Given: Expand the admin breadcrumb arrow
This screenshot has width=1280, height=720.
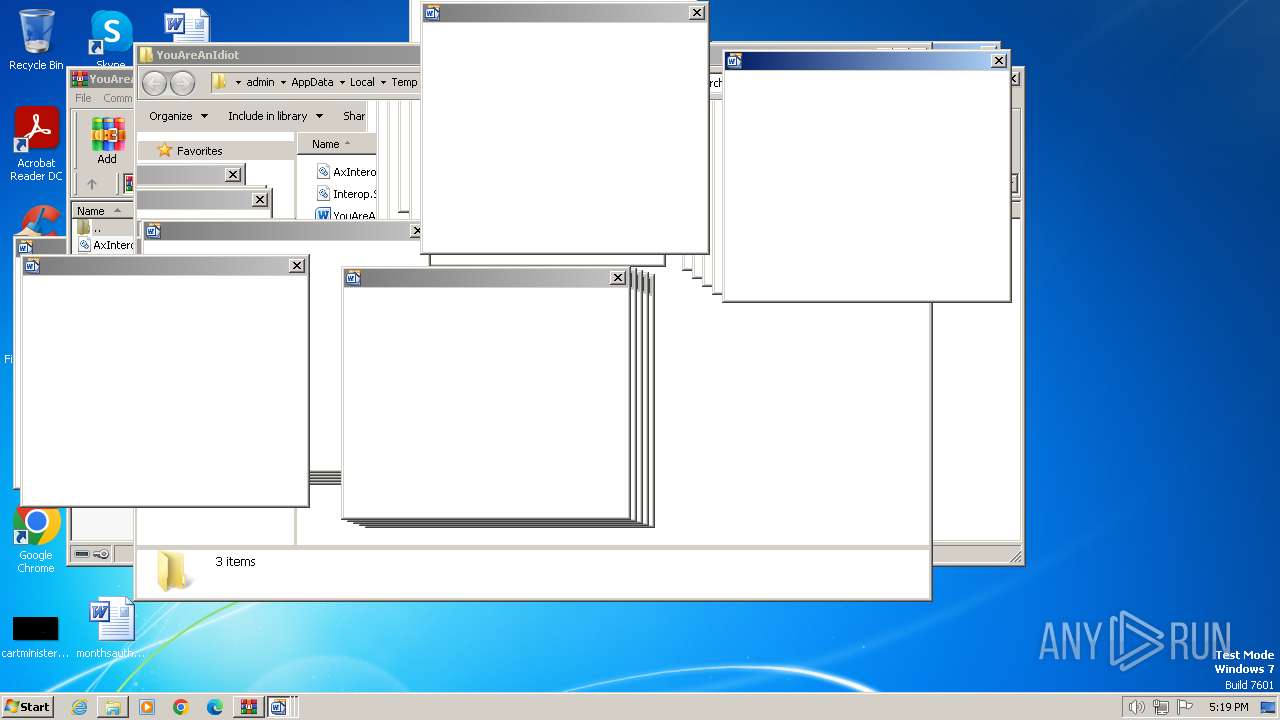Looking at the screenshot, I should (283, 82).
